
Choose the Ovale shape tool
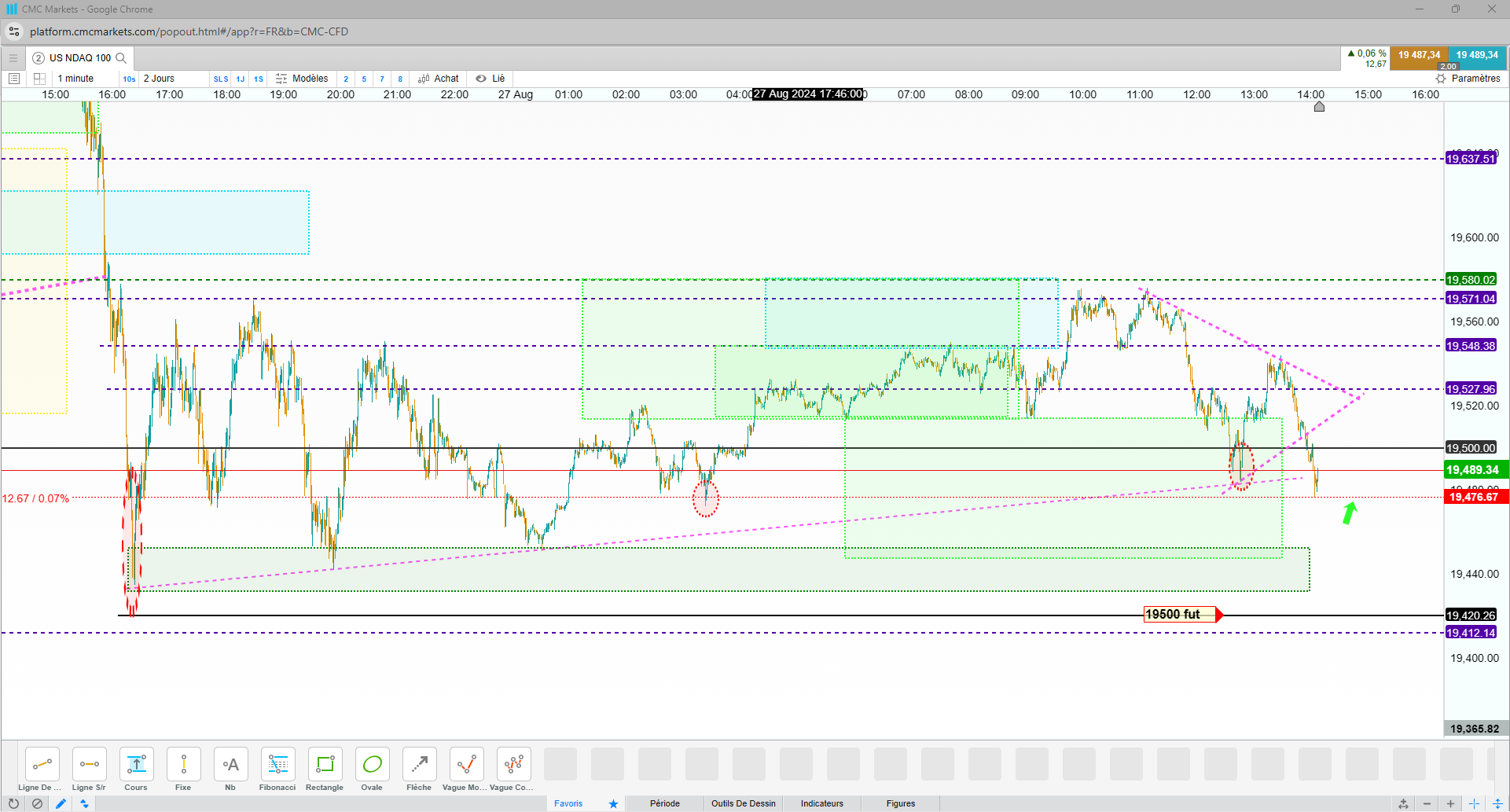pos(372,770)
